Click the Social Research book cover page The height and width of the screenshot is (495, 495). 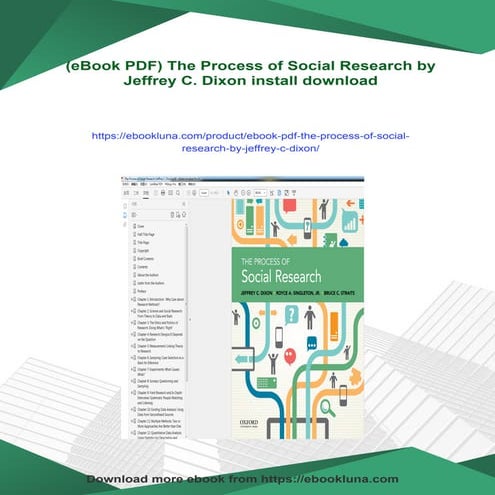298,319
